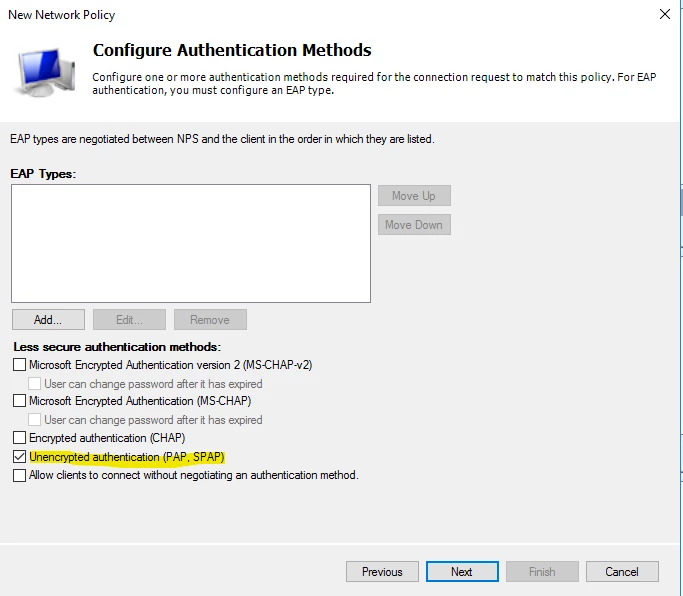This screenshot has height=596, width=683.
Task: Uncheck Unencrypted authentication (PAP, SPAP)
Action: coord(19,457)
